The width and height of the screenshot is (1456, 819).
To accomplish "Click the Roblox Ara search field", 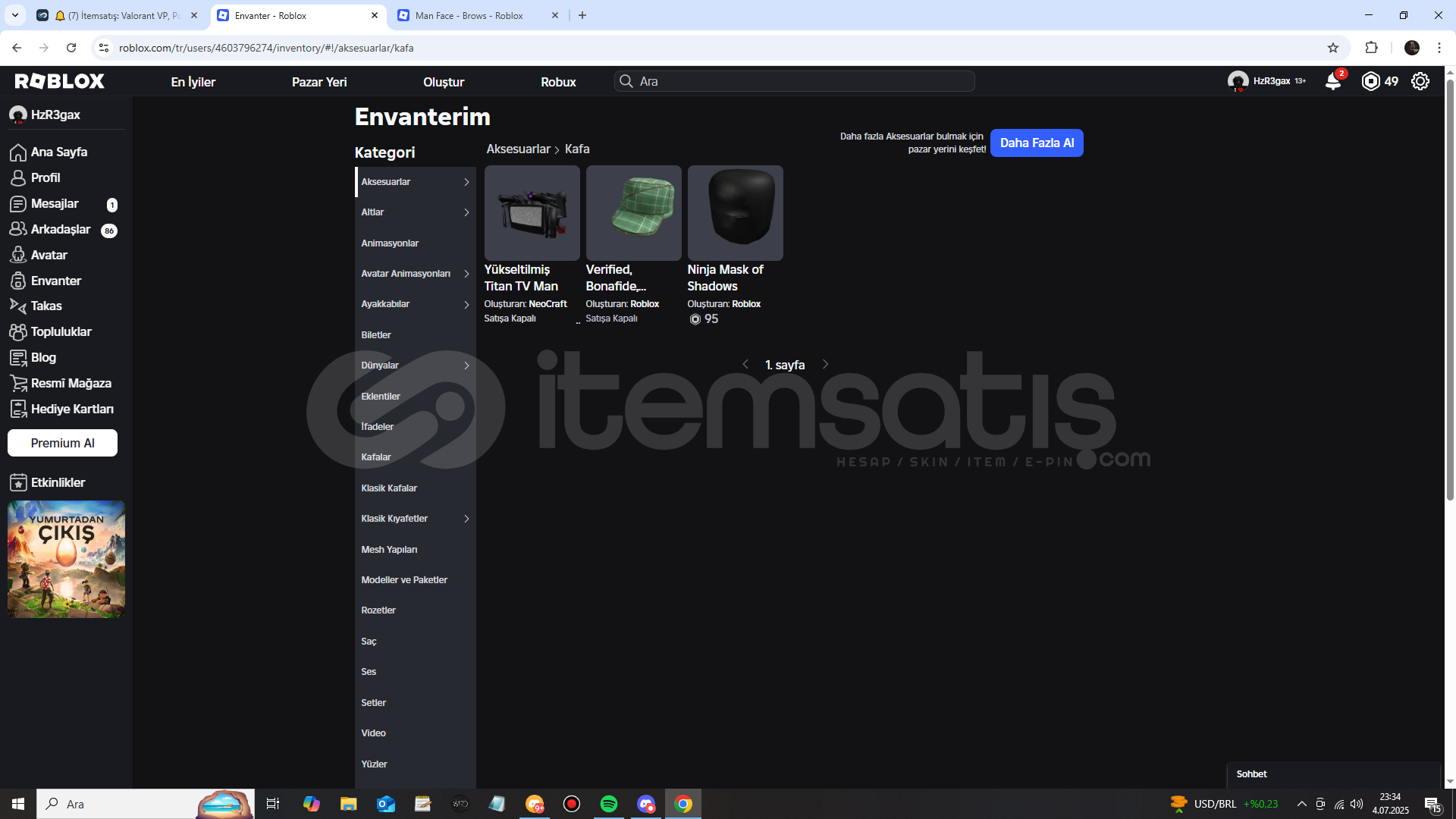I will 794,81.
